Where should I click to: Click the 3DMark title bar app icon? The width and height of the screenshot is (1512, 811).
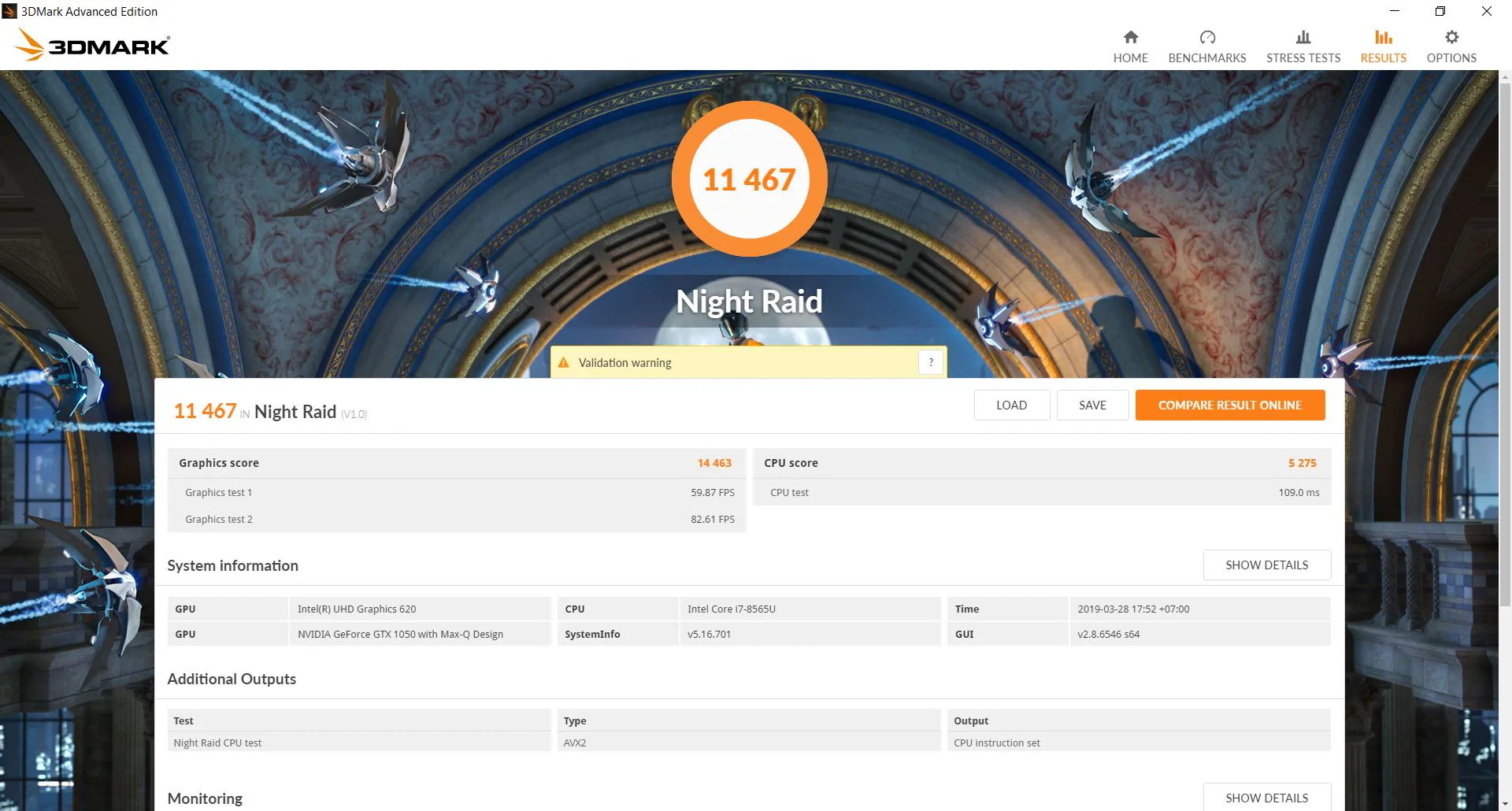pos(9,11)
